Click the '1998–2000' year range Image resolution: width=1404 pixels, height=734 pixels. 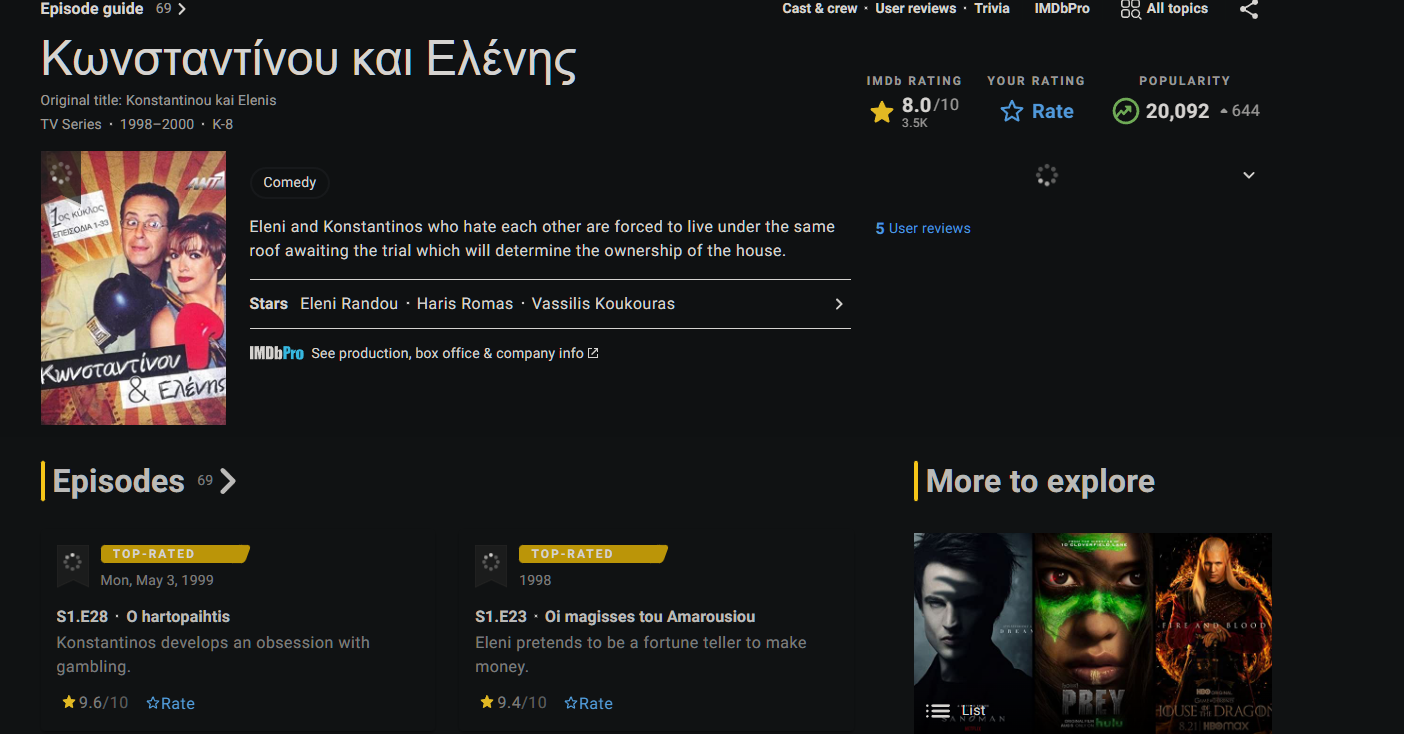(x=157, y=124)
